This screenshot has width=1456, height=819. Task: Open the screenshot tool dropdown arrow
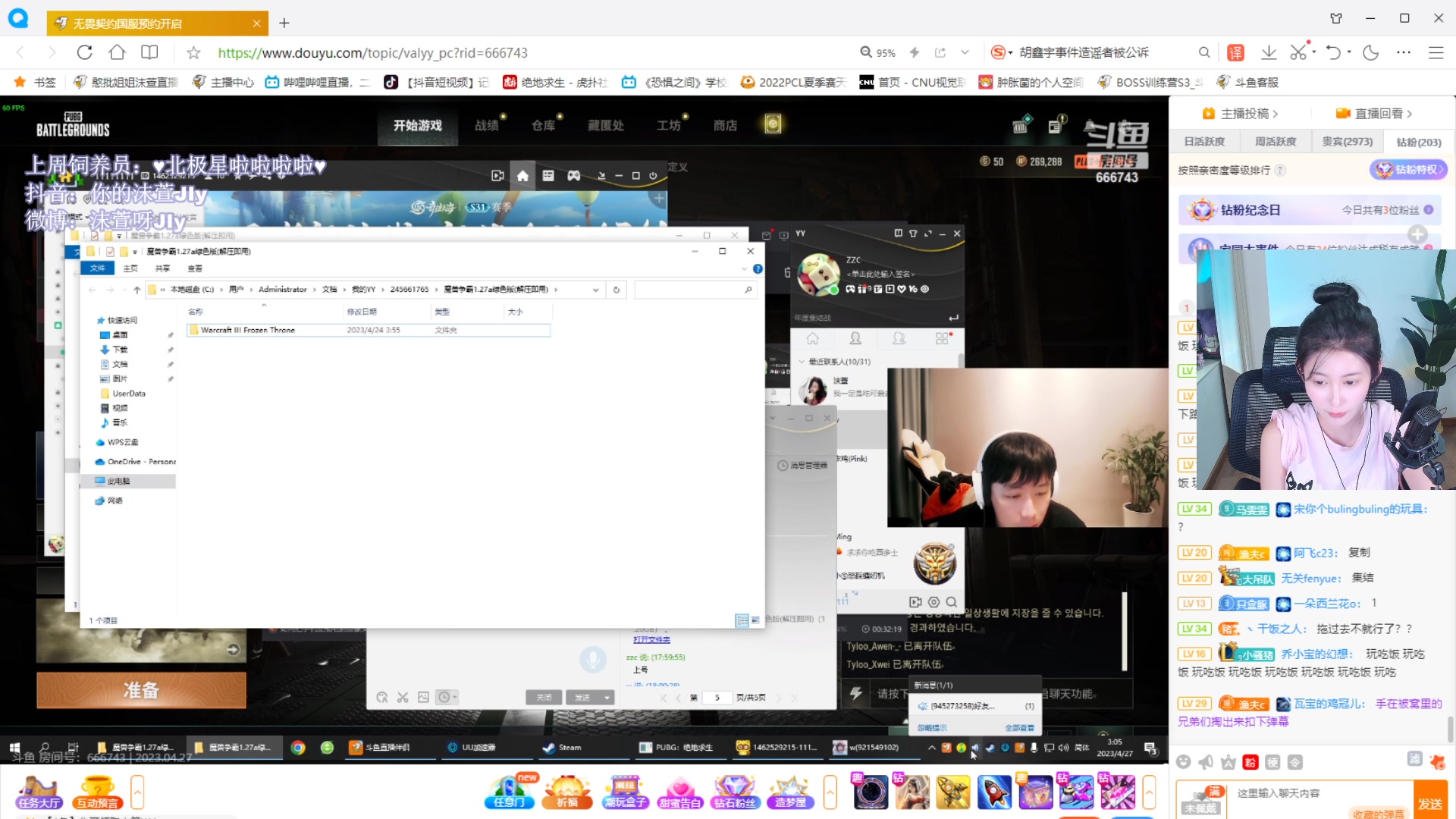click(1313, 52)
